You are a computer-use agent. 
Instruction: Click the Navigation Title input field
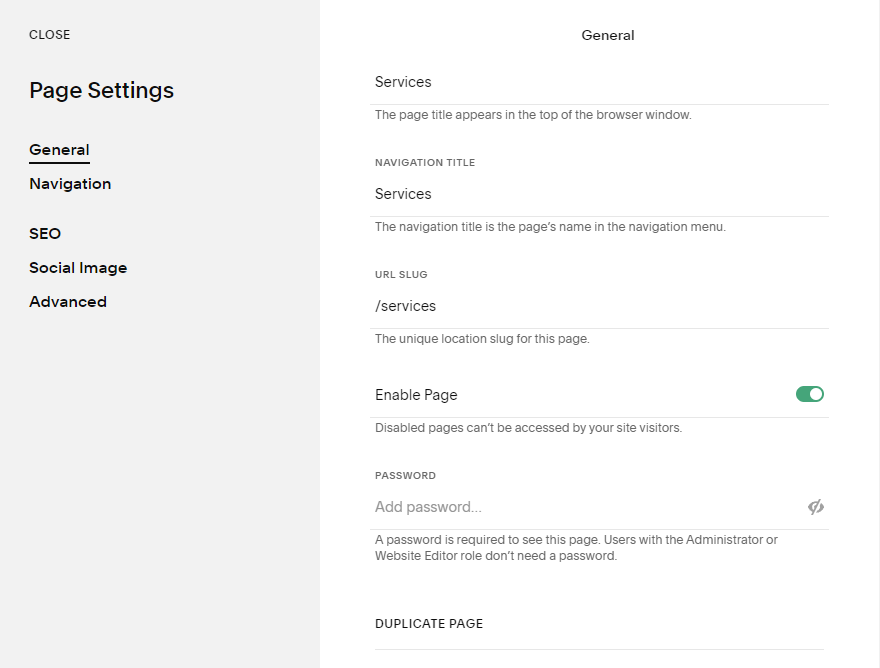click(600, 194)
